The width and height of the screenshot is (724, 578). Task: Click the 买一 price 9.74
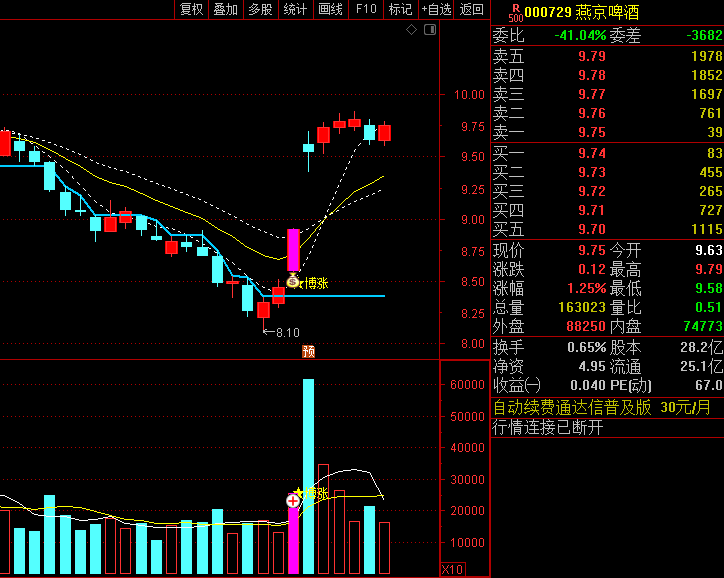click(x=592, y=153)
